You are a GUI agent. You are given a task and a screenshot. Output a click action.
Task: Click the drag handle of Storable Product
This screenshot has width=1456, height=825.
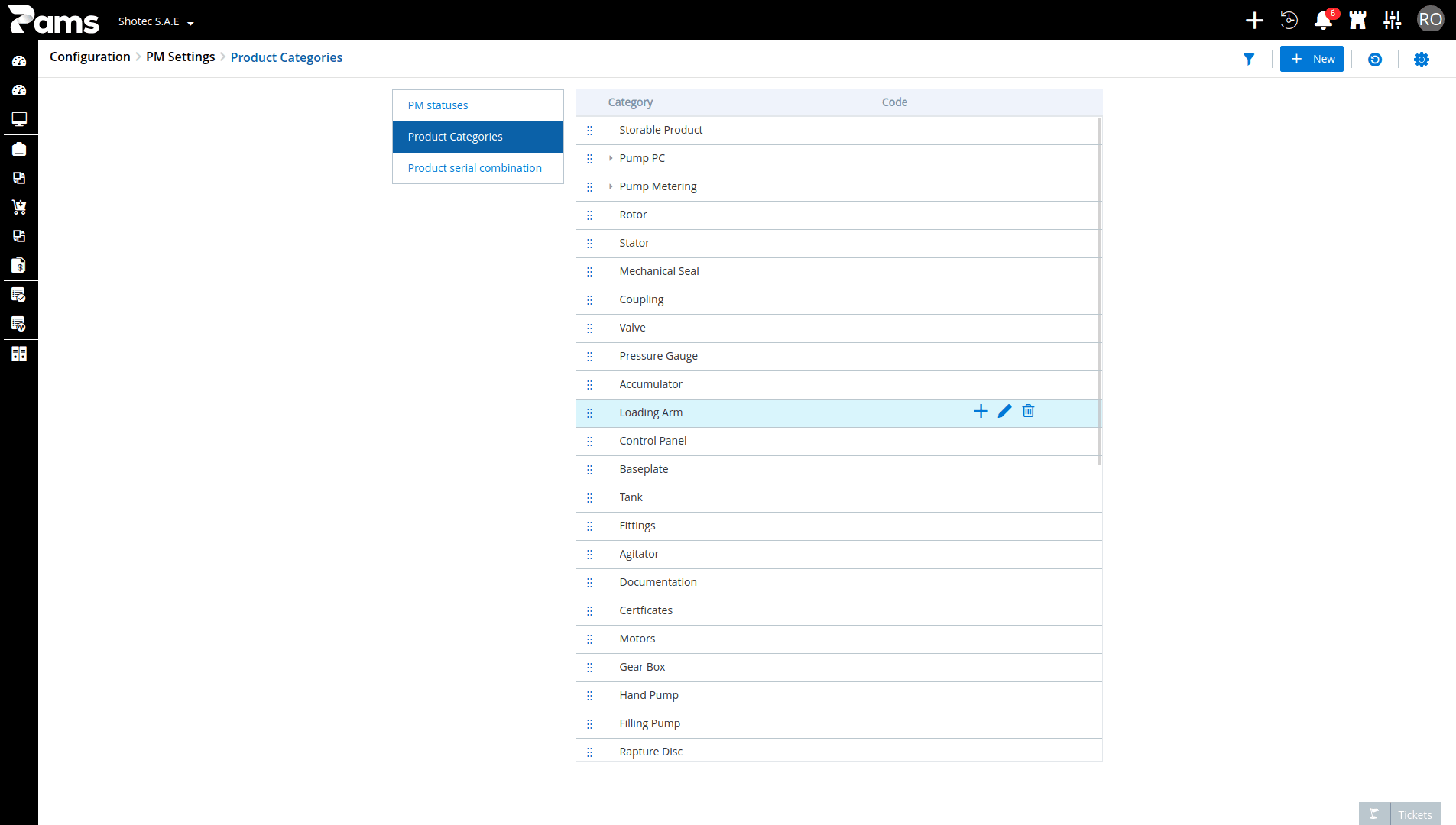589,131
